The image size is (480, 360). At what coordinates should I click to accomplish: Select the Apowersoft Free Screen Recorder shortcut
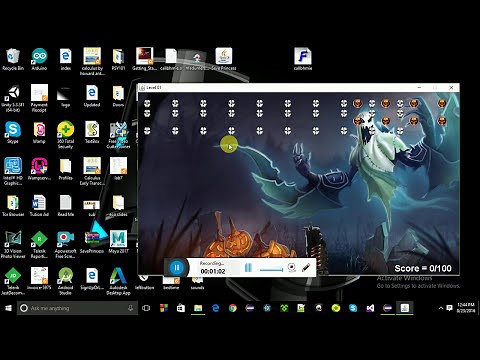[x=66, y=245]
